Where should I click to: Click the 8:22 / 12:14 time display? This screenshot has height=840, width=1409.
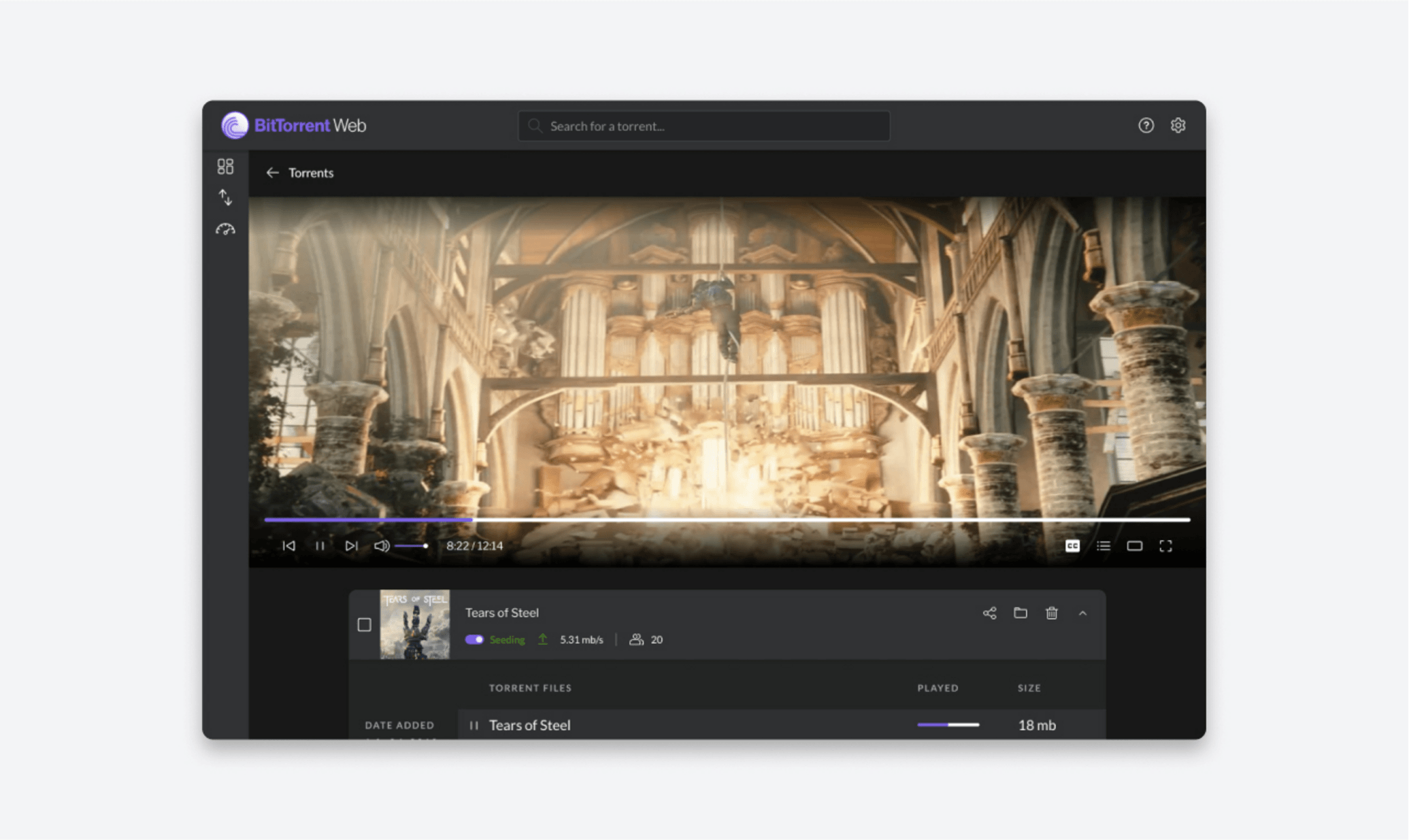click(474, 545)
